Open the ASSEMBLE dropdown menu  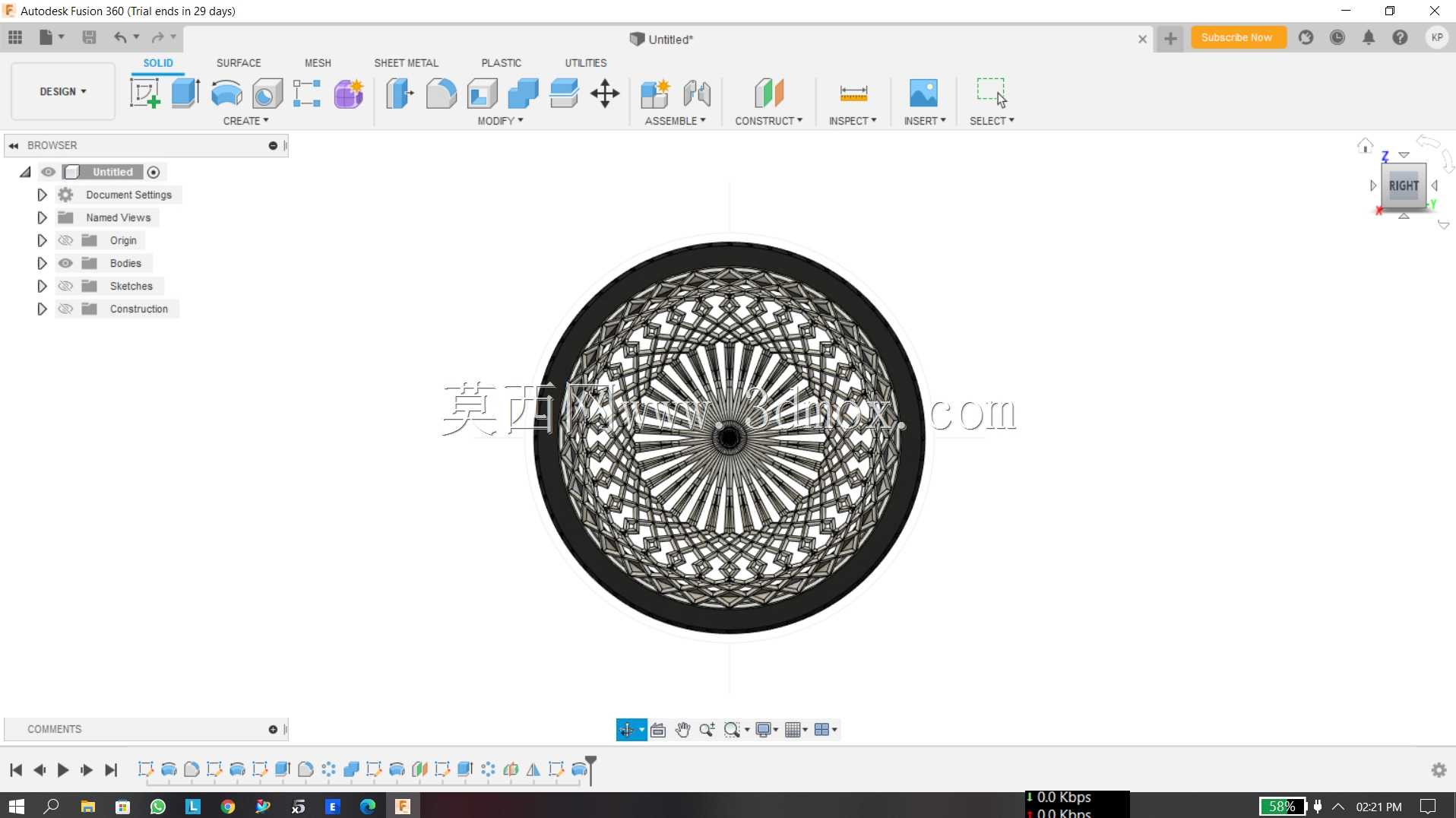675,121
